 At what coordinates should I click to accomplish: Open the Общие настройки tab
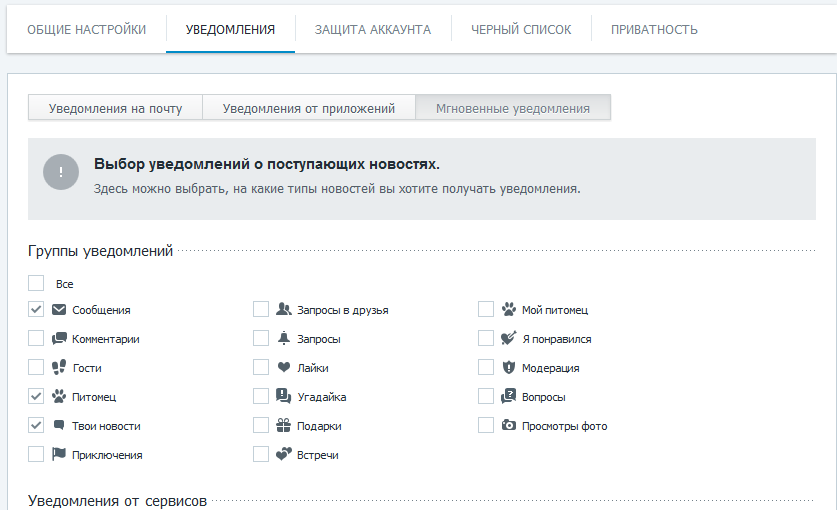coord(86,30)
